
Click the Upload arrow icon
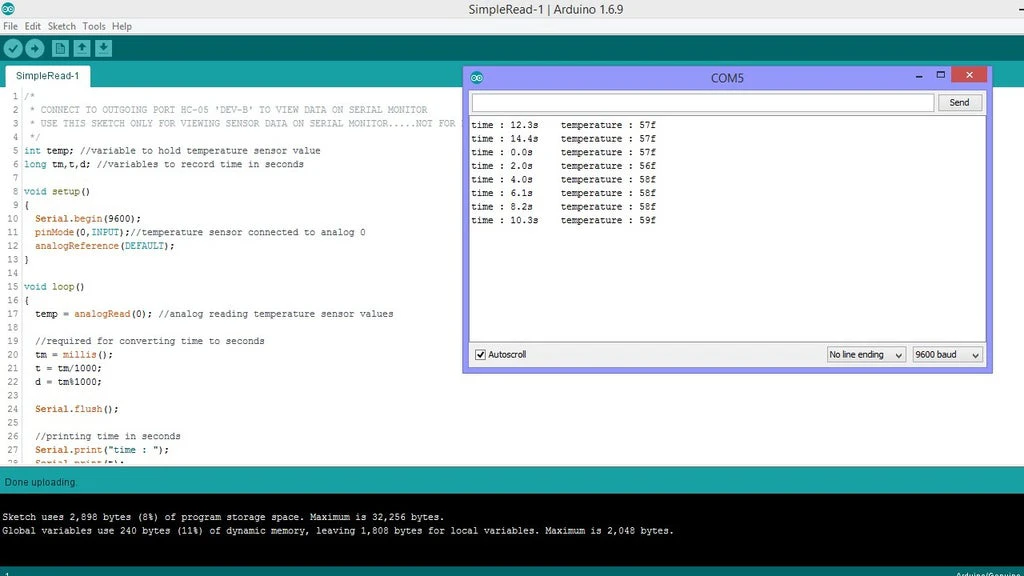click(x=35, y=48)
